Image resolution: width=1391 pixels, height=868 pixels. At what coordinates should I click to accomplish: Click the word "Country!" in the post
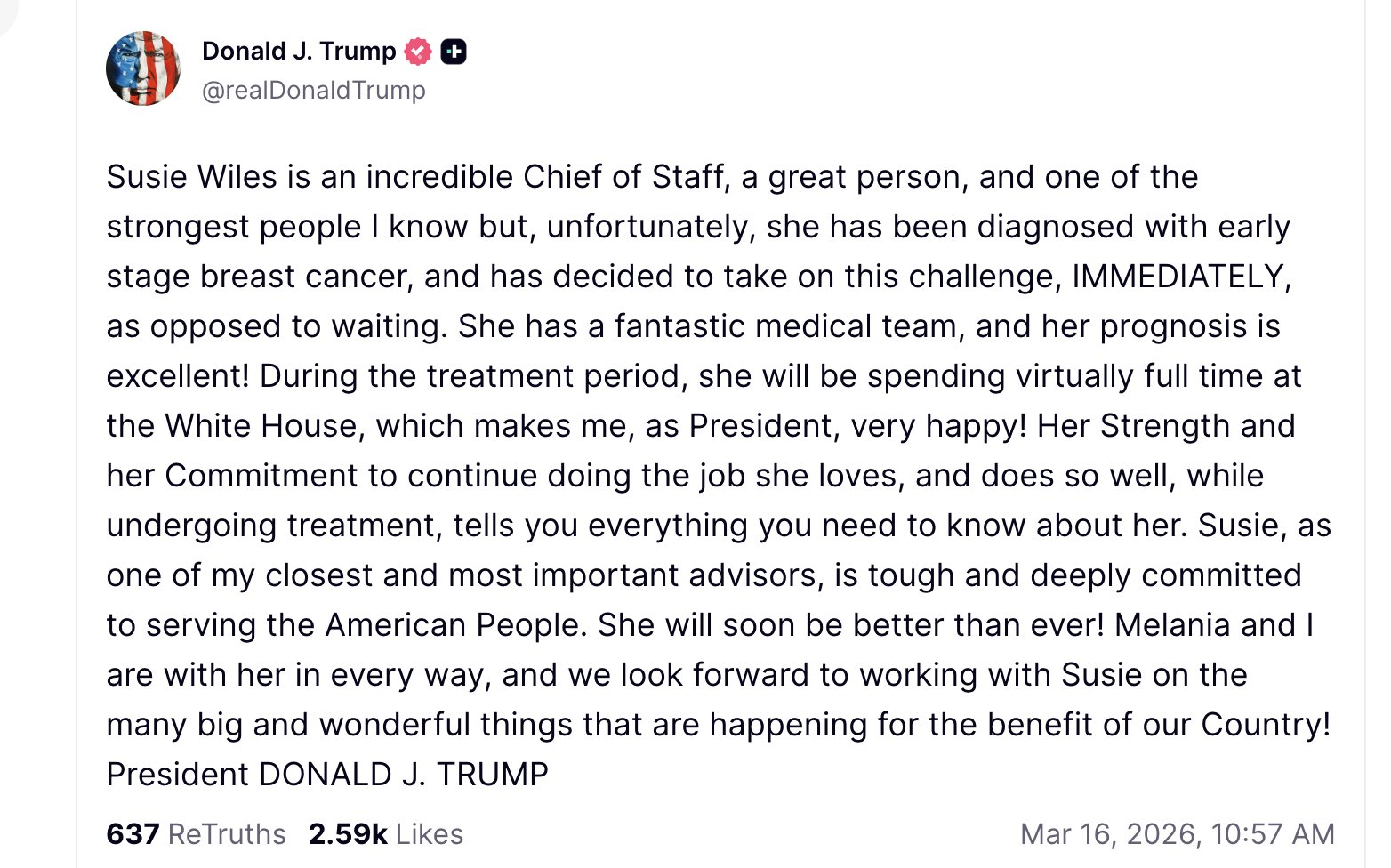[x=1266, y=725]
